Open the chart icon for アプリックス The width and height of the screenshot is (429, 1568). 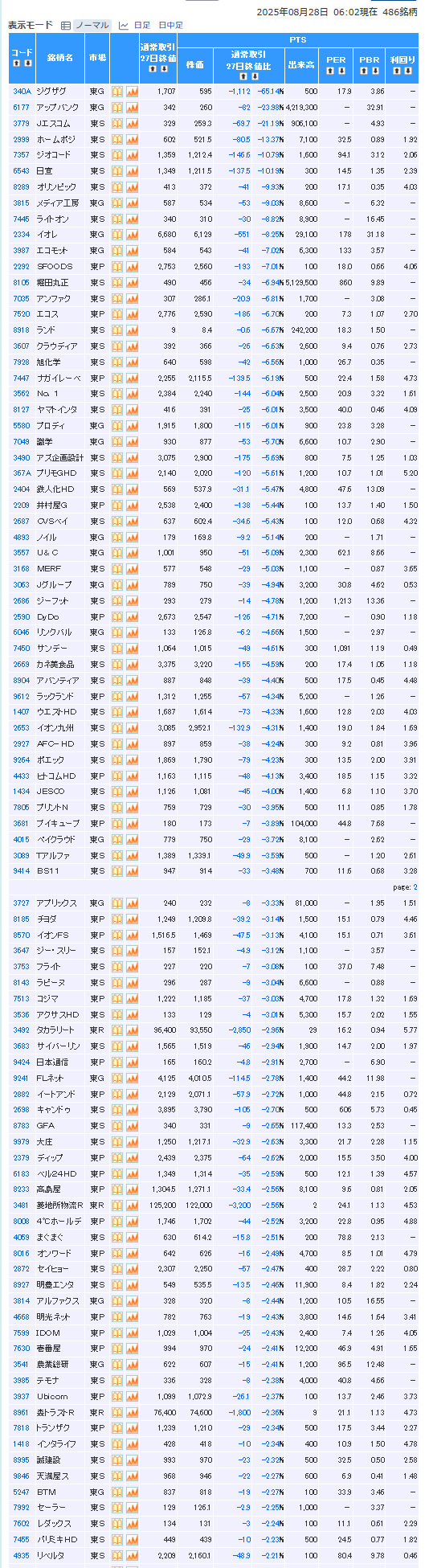click(x=132, y=903)
